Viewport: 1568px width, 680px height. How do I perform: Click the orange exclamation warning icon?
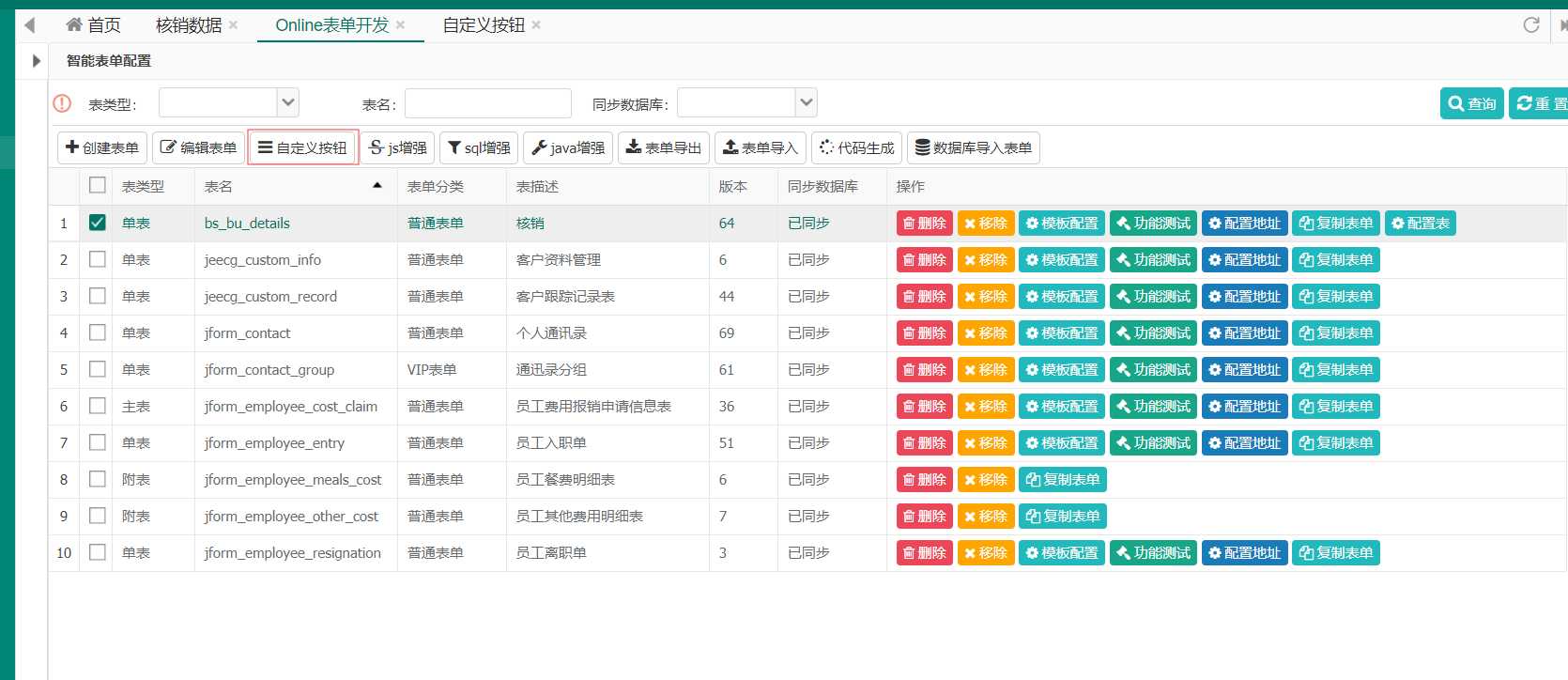pyautogui.click(x=62, y=103)
